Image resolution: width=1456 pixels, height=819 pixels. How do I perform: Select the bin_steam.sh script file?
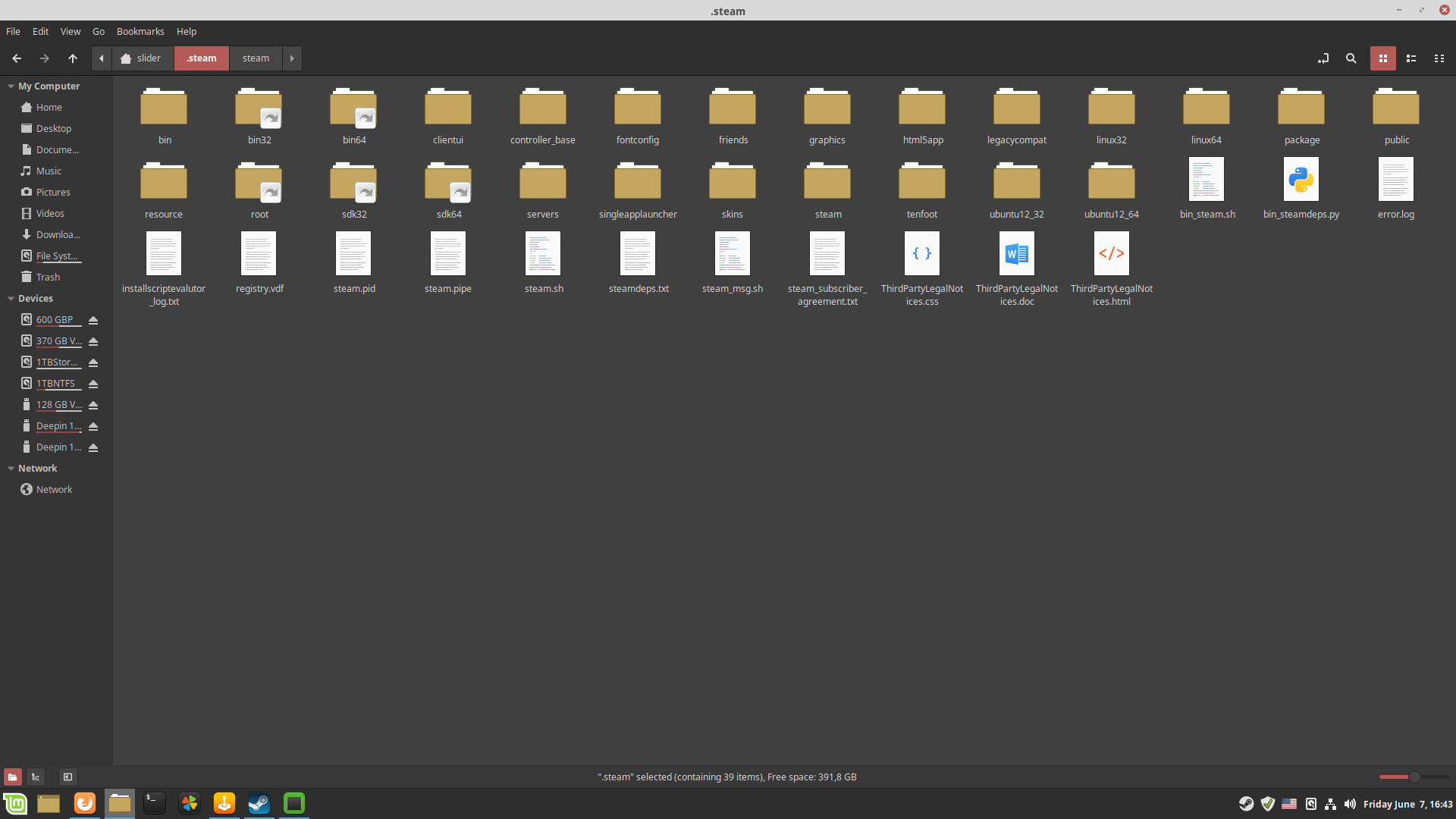pyautogui.click(x=1207, y=188)
